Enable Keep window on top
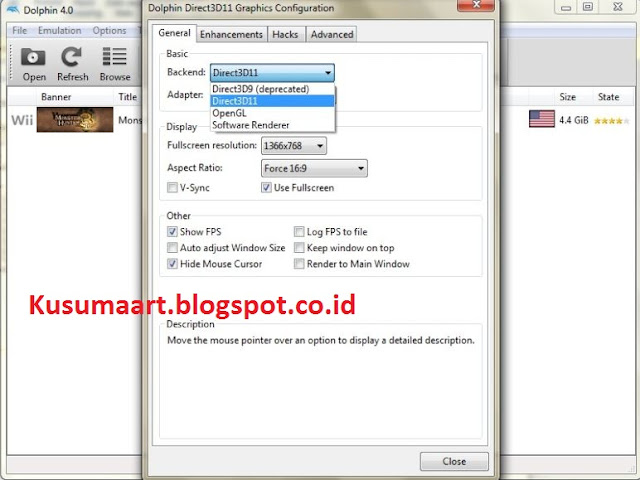The image size is (640, 480). pos(299,248)
